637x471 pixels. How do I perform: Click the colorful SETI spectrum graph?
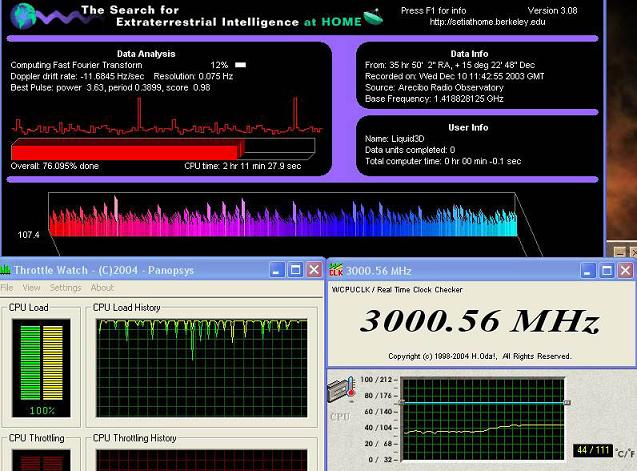click(x=283, y=216)
